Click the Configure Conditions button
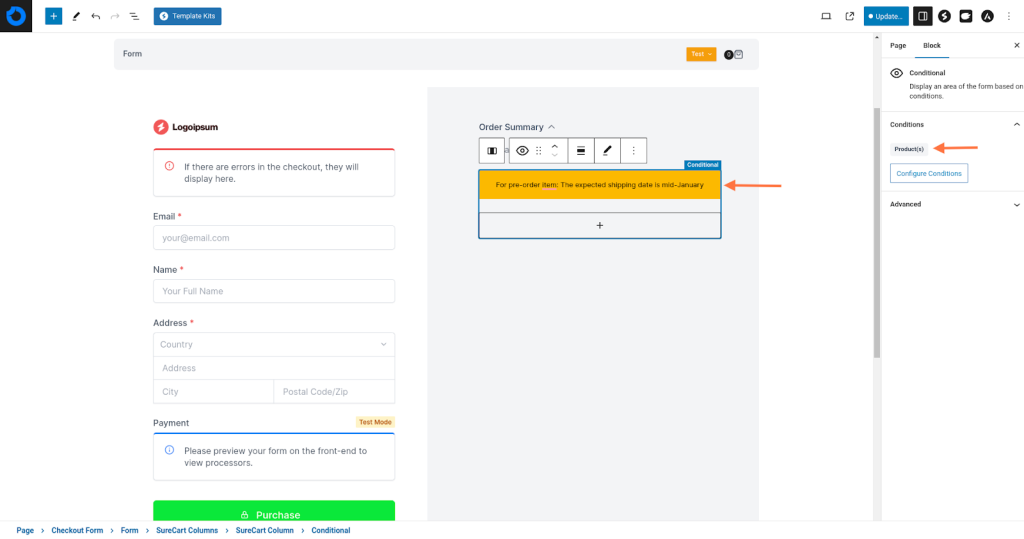 coord(929,173)
